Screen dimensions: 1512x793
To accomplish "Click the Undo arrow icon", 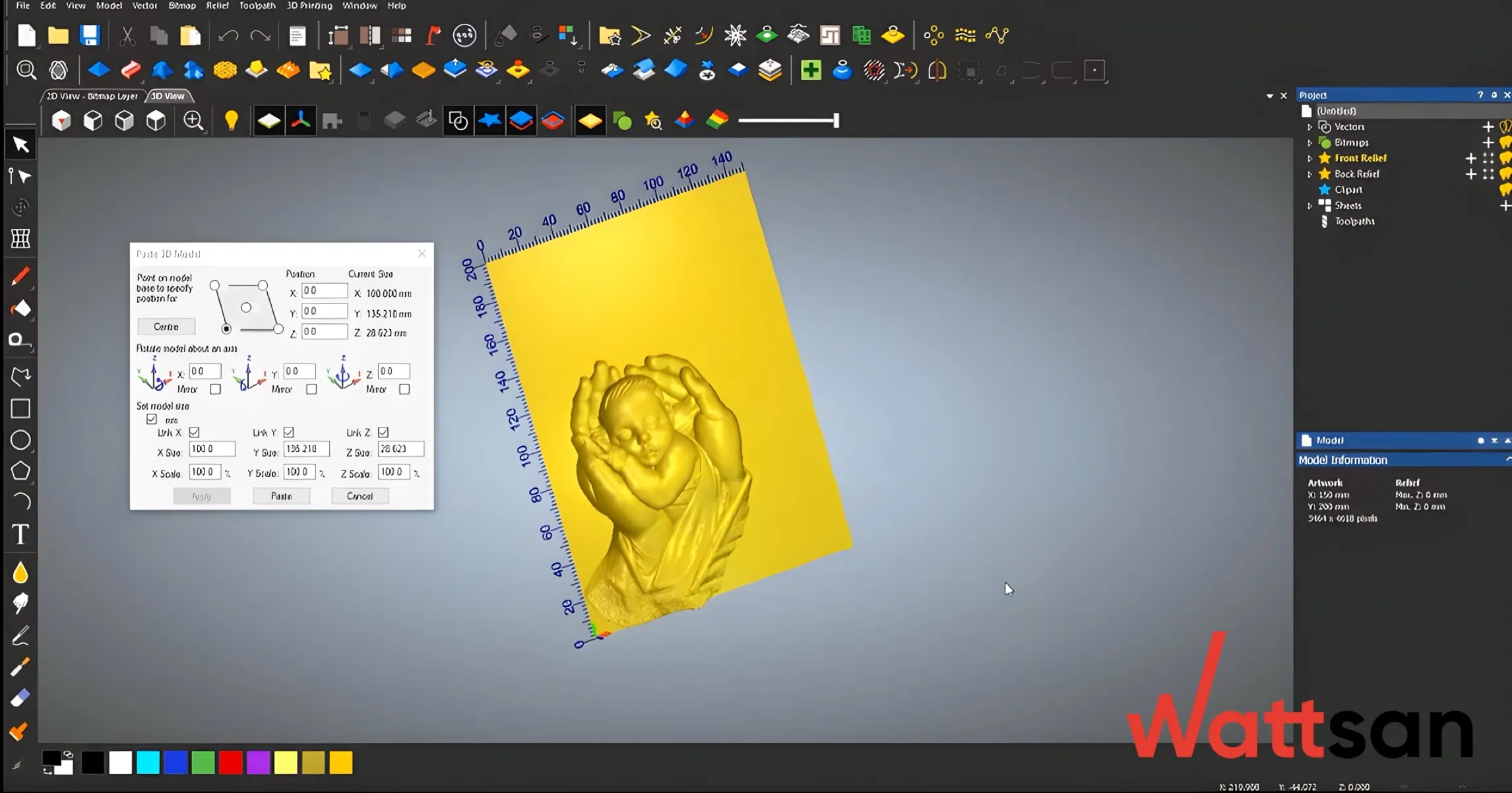I will [228, 35].
